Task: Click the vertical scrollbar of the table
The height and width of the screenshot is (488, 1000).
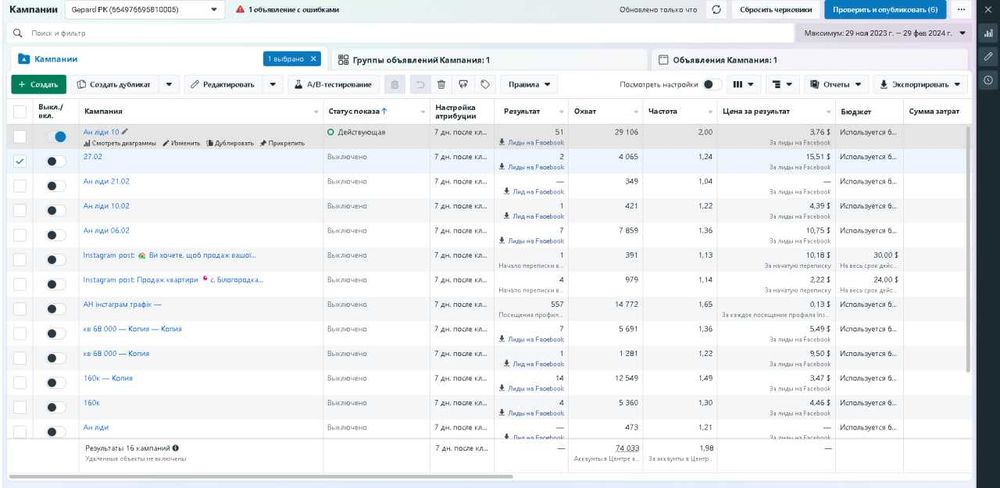Action: [969, 249]
